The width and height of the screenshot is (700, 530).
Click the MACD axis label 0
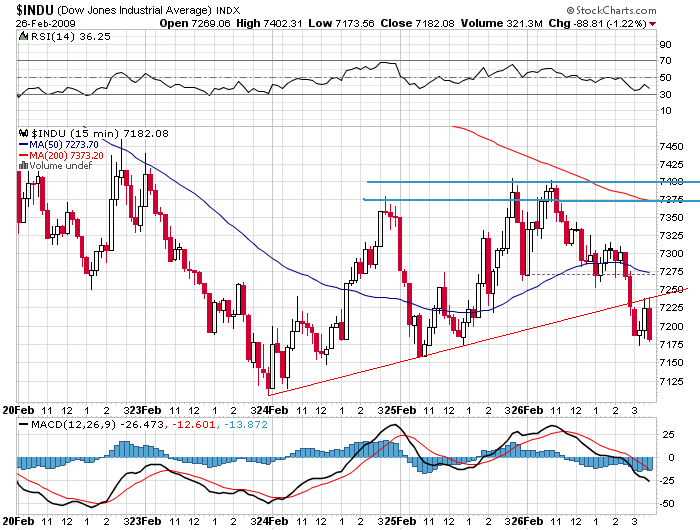(x=671, y=458)
